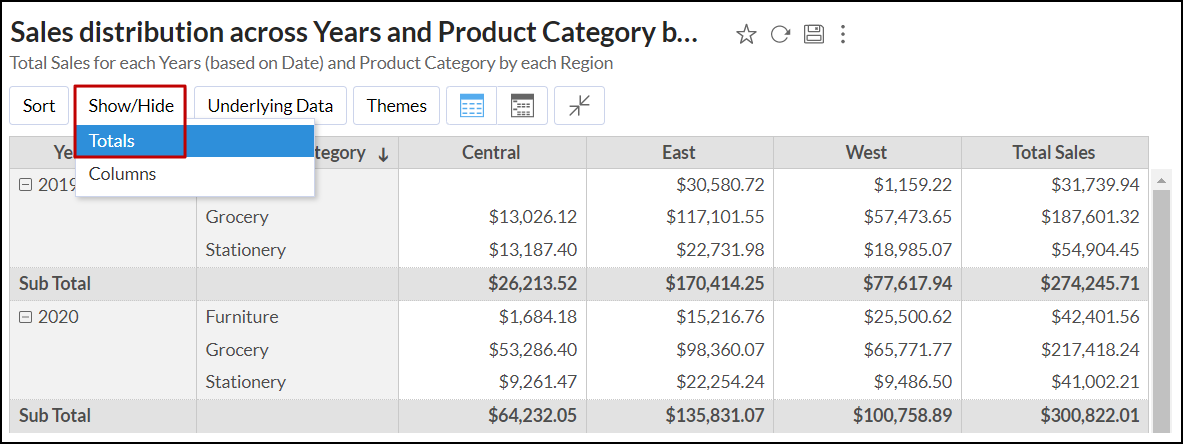
Task: Click the collapse arrows icon in toolbar
Action: pos(579,106)
